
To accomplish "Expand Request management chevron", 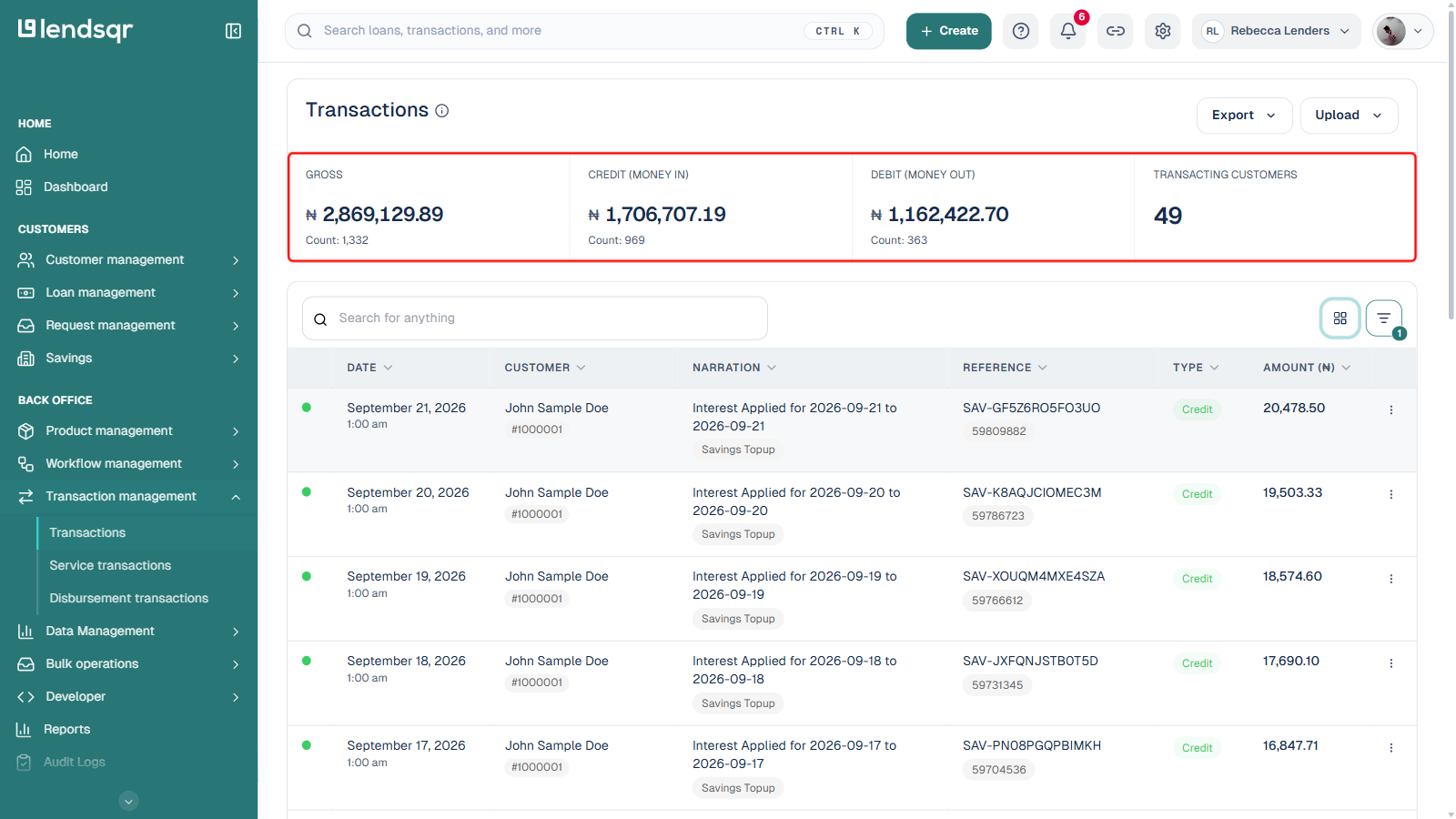I will [x=236, y=326].
